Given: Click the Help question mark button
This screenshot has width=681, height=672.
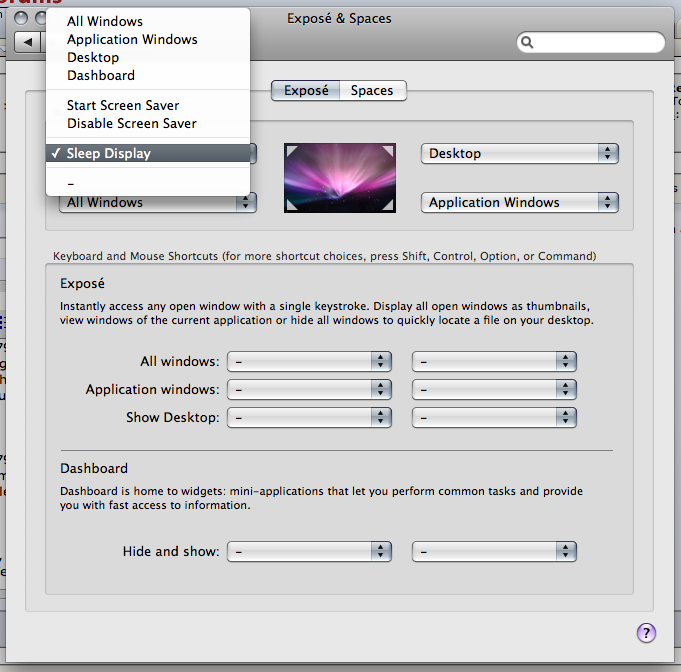Looking at the screenshot, I should pyautogui.click(x=646, y=633).
